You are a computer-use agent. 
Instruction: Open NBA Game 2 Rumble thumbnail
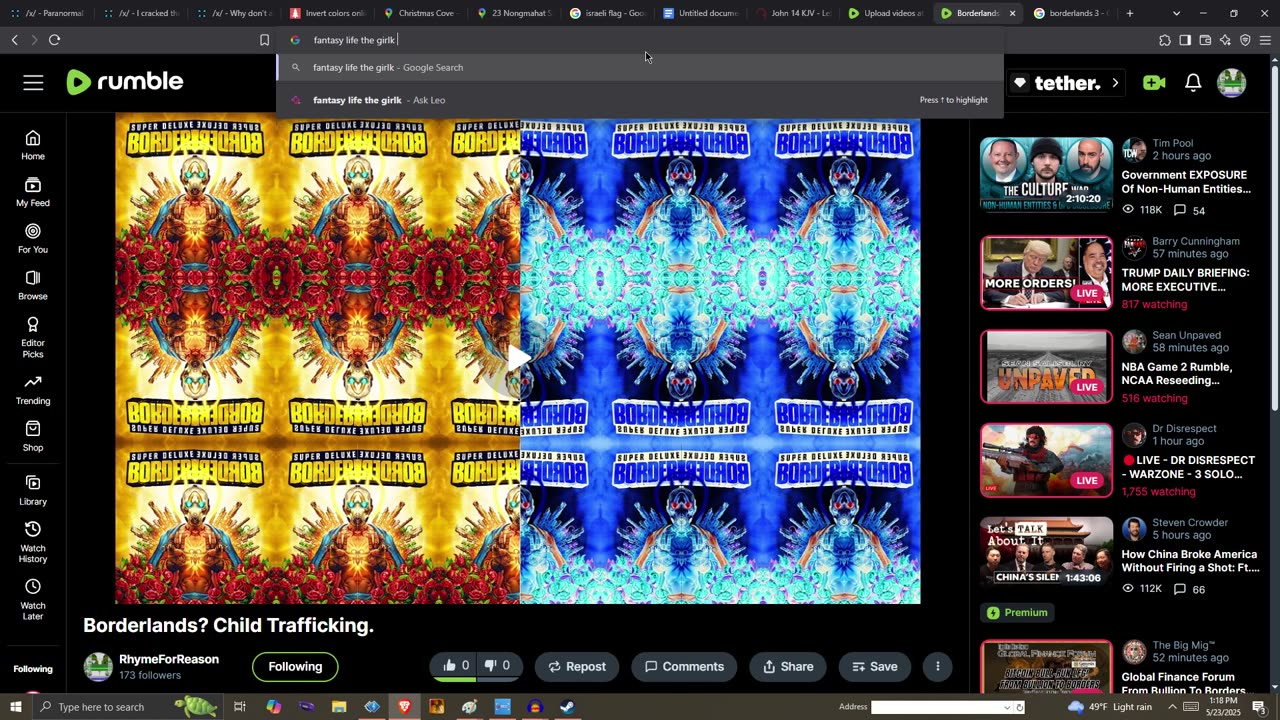(1046, 367)
